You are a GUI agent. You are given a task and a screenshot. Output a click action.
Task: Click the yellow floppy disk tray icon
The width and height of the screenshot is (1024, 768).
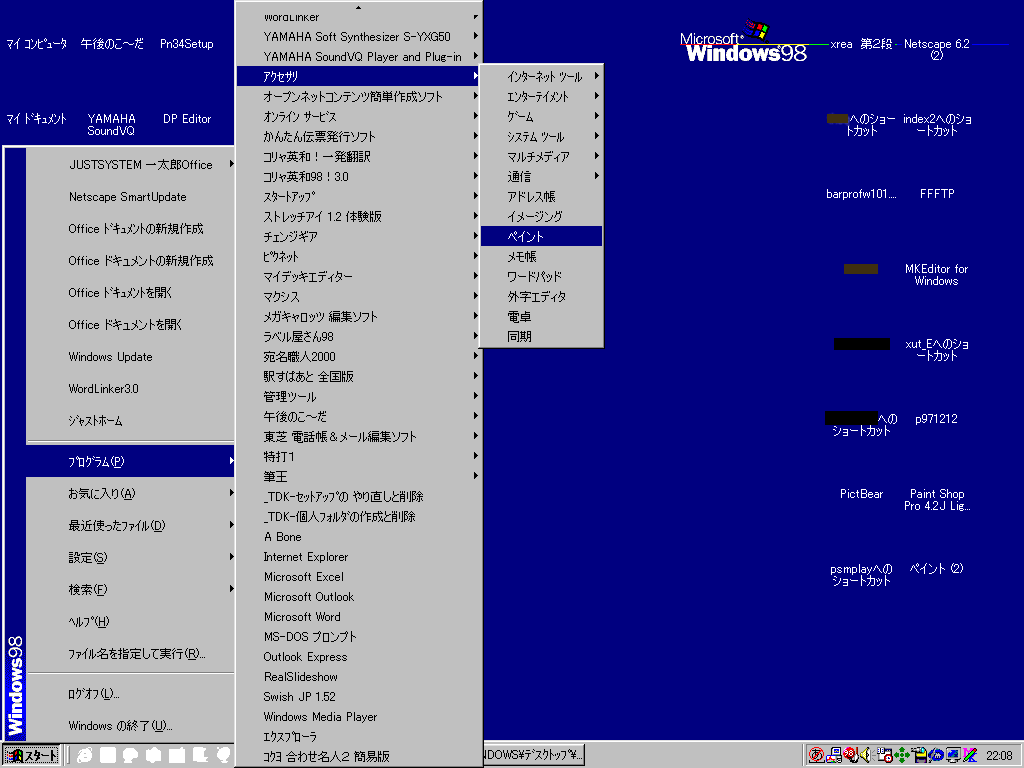tap(919, 755)
